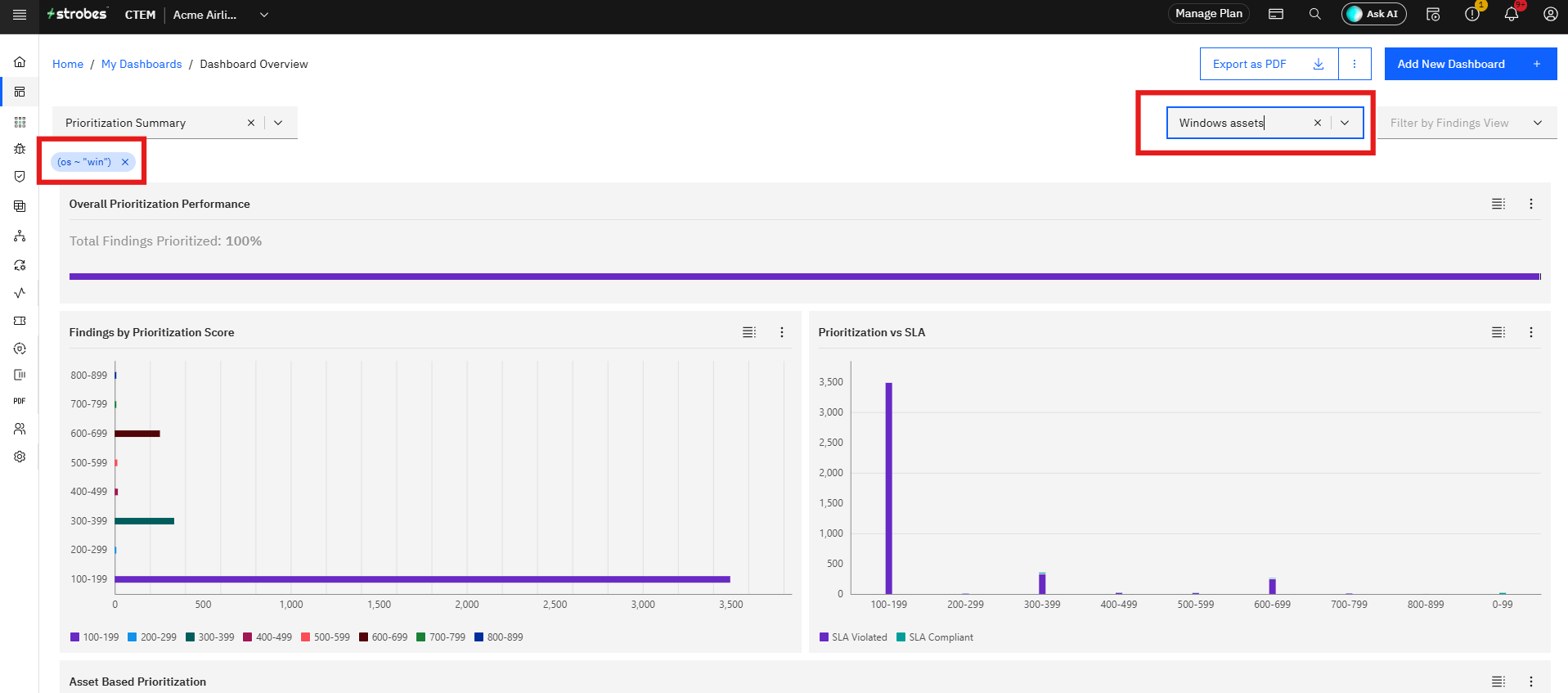1568x693 pixels.
Task: Click the Home breadcrumb link
Action: tap(68, 64)
